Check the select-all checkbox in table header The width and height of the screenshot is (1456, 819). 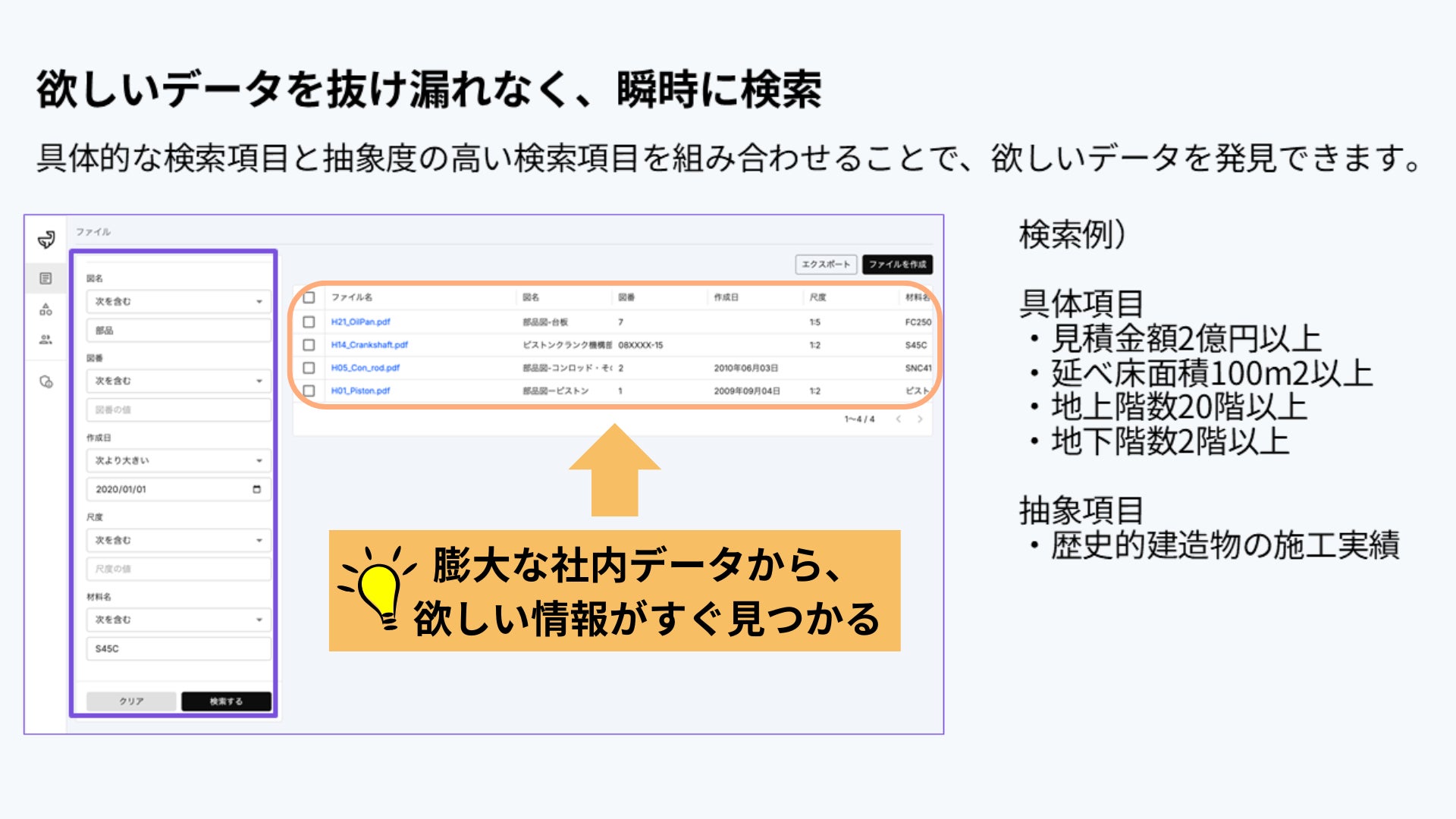(x=309, y=297)
